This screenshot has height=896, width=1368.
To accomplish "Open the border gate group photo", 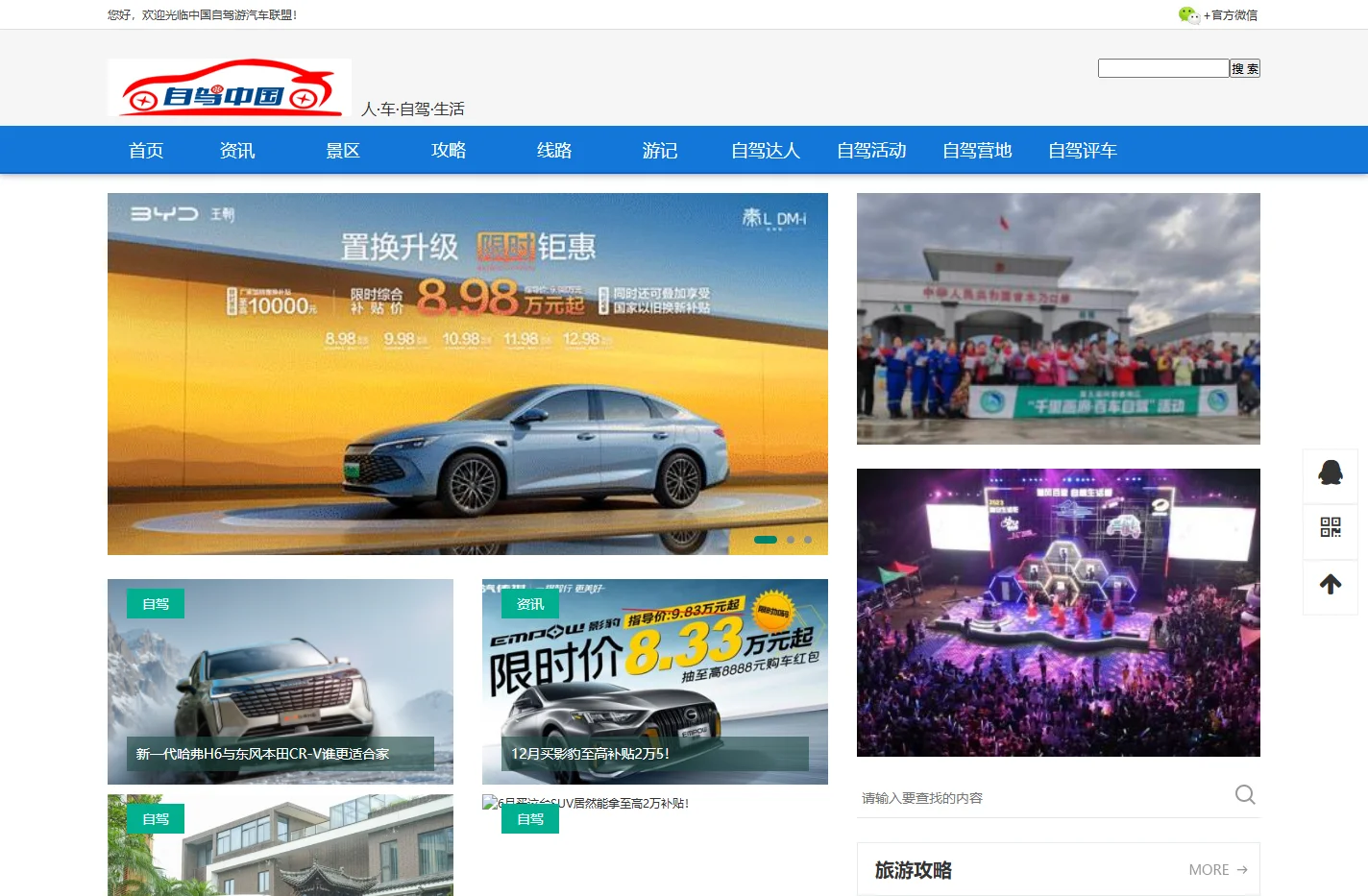I will (x=1059, y=319).
